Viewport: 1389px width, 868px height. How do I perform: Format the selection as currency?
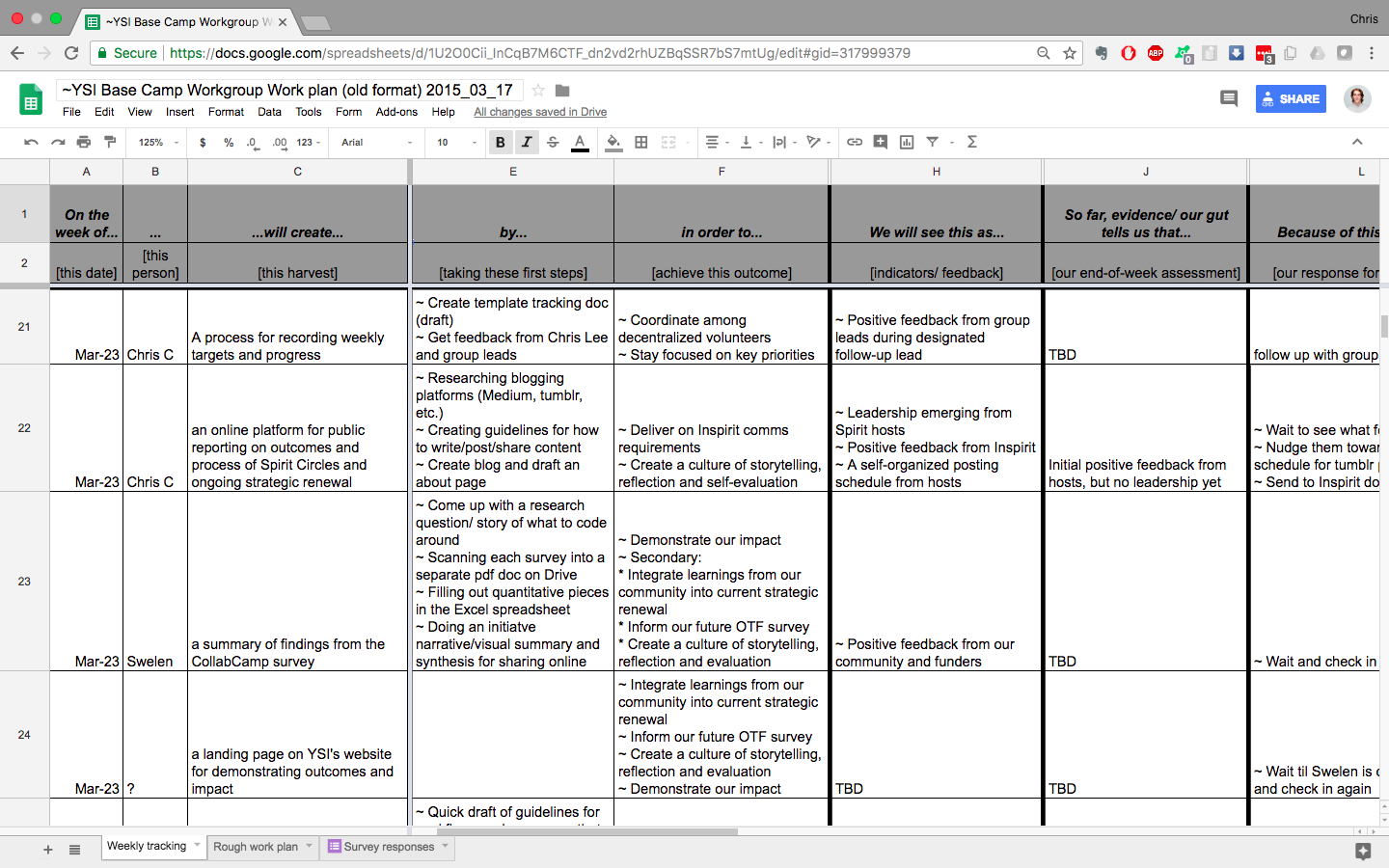(203, 142)
